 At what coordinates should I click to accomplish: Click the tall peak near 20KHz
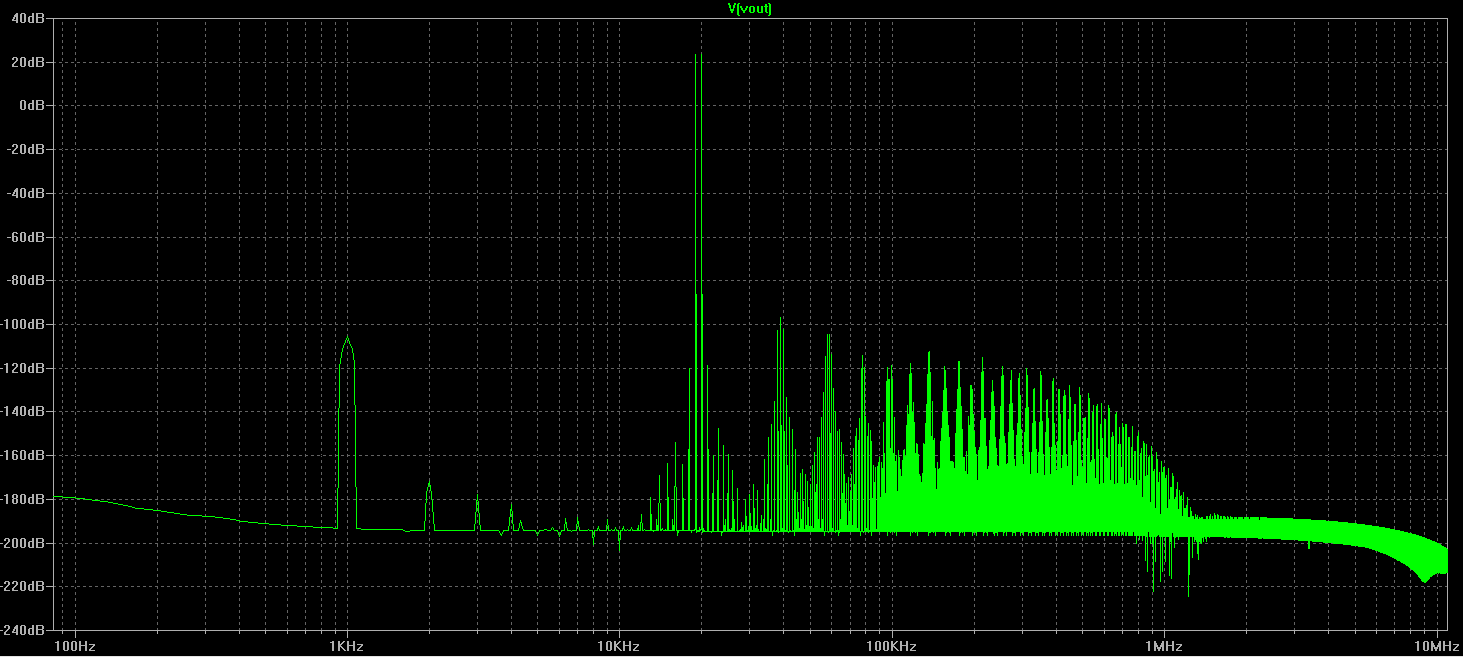coord(698,290)
